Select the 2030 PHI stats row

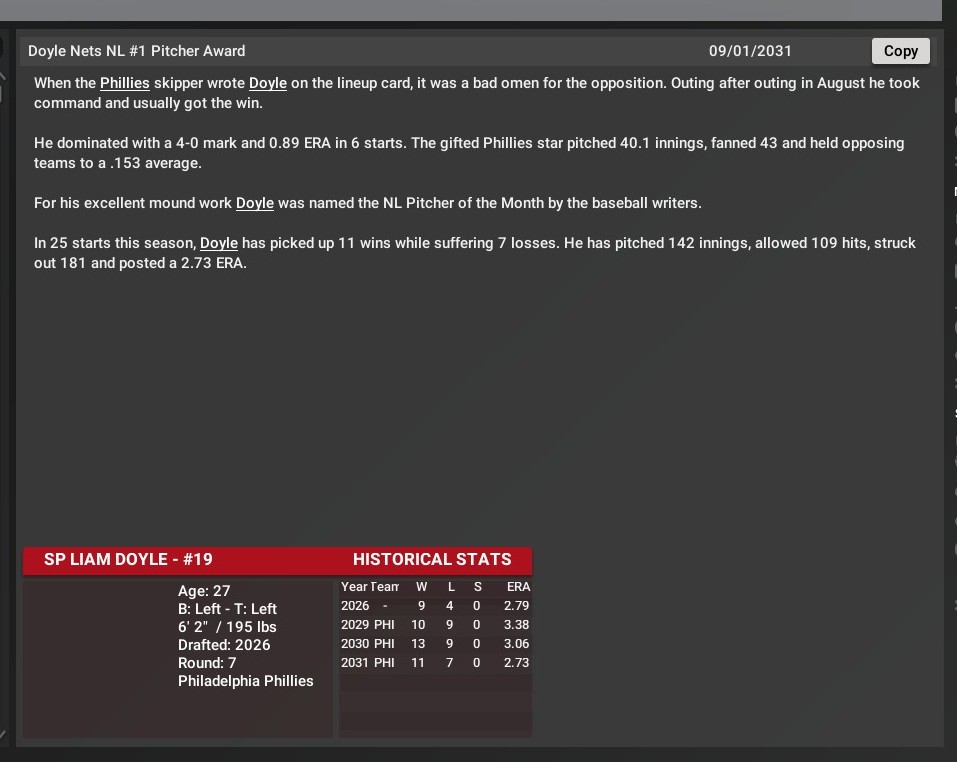[435, 644]
